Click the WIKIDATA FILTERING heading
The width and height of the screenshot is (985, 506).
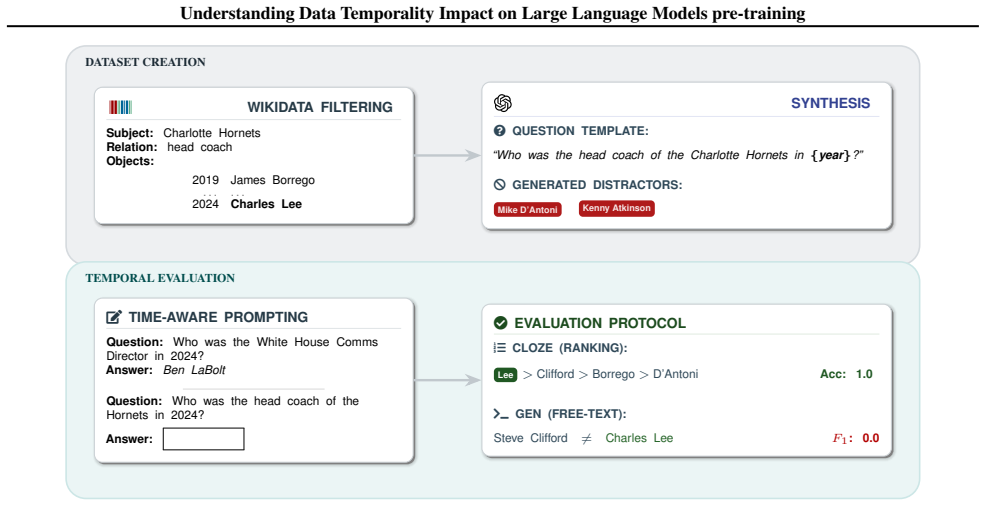click(x=320, y=107)
